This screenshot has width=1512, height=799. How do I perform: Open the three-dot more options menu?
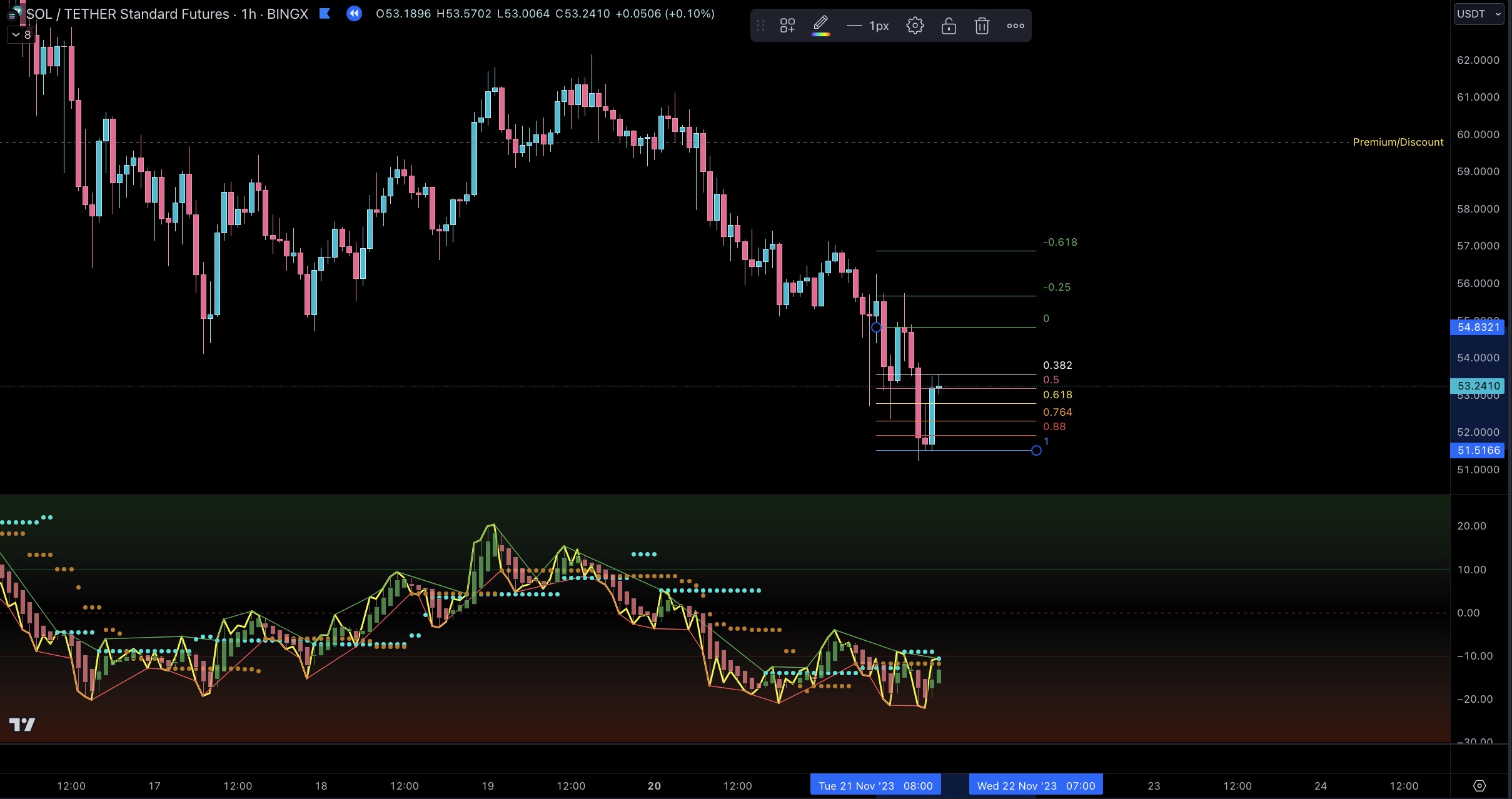(1016, 26)
